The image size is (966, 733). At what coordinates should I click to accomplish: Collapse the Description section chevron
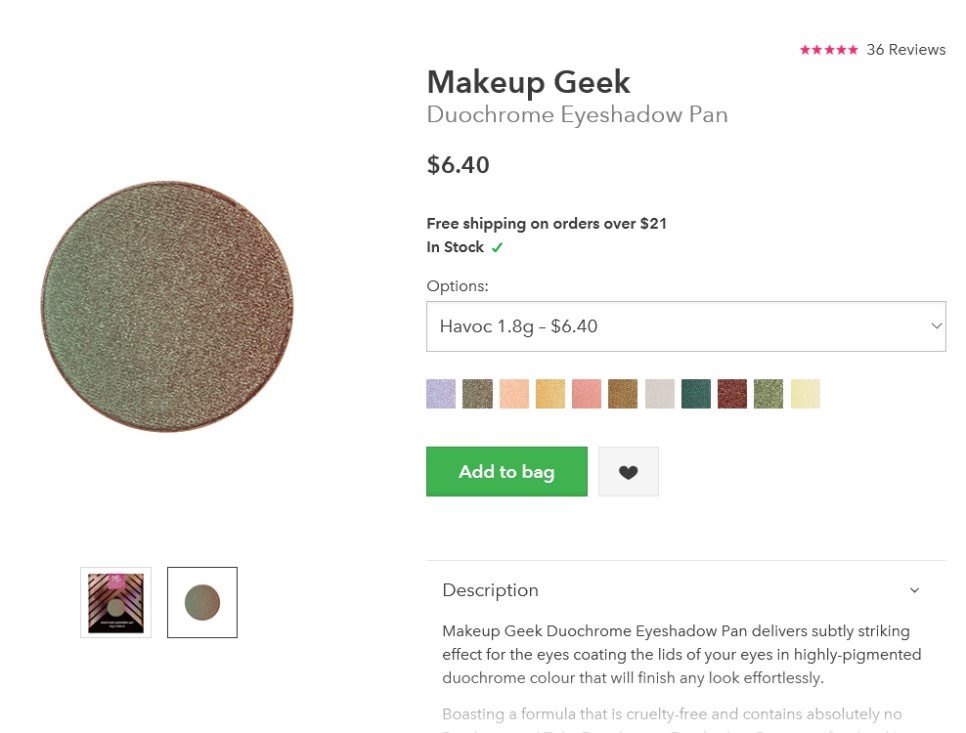[914, 590]
